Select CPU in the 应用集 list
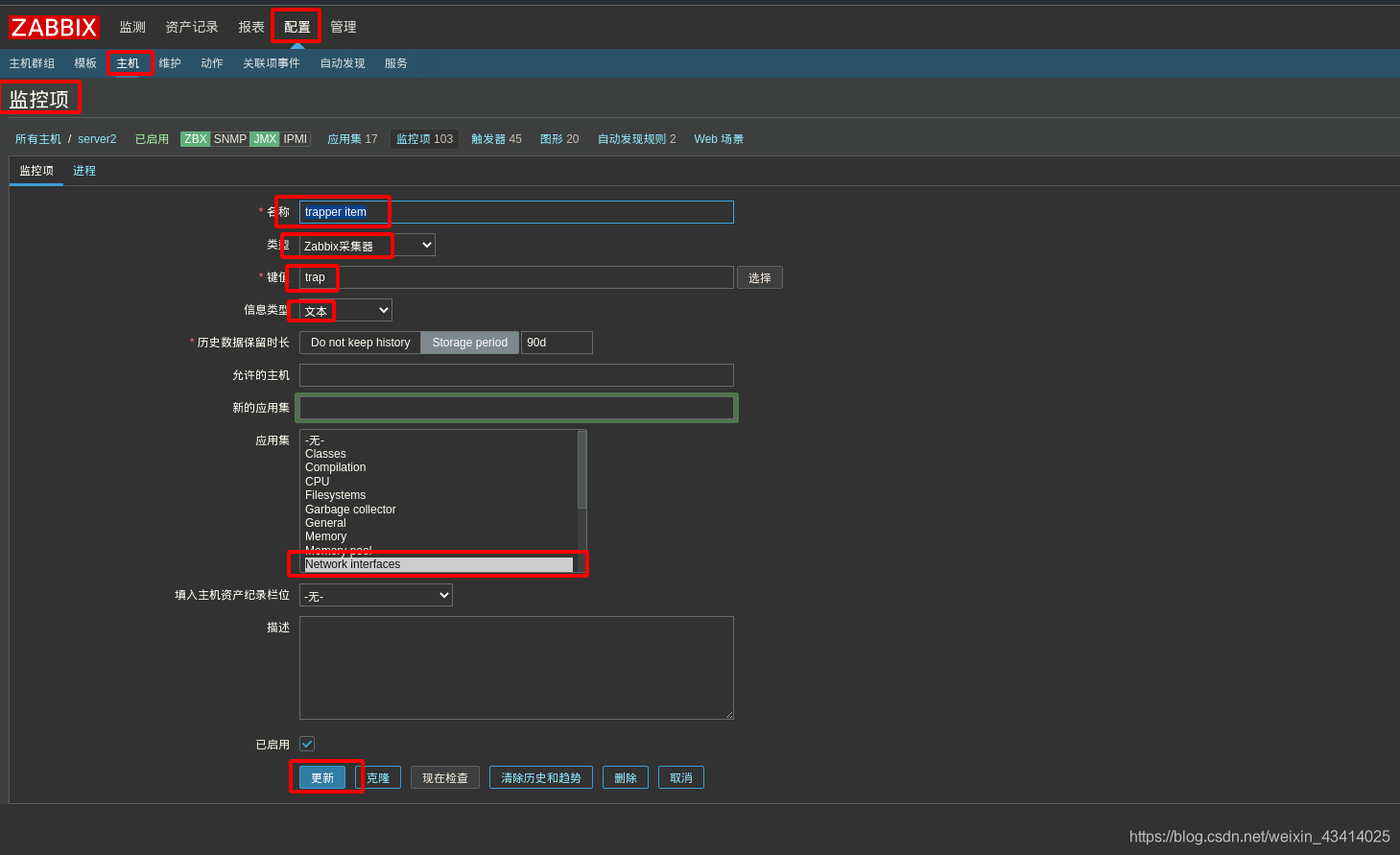This screenshot has height=855, width=1400. (439, 482)
